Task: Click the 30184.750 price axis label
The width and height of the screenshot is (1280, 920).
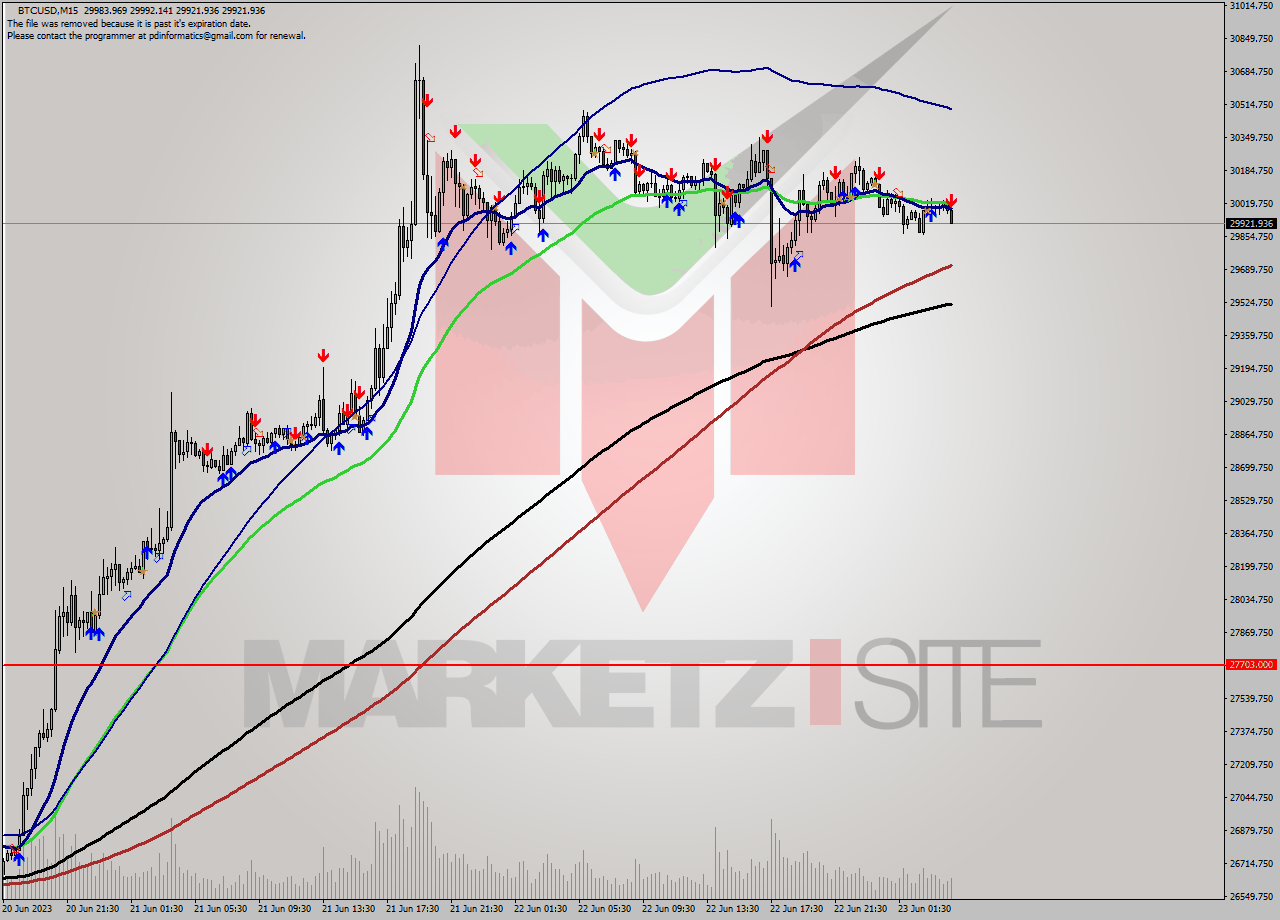Action: [1251, 171]
